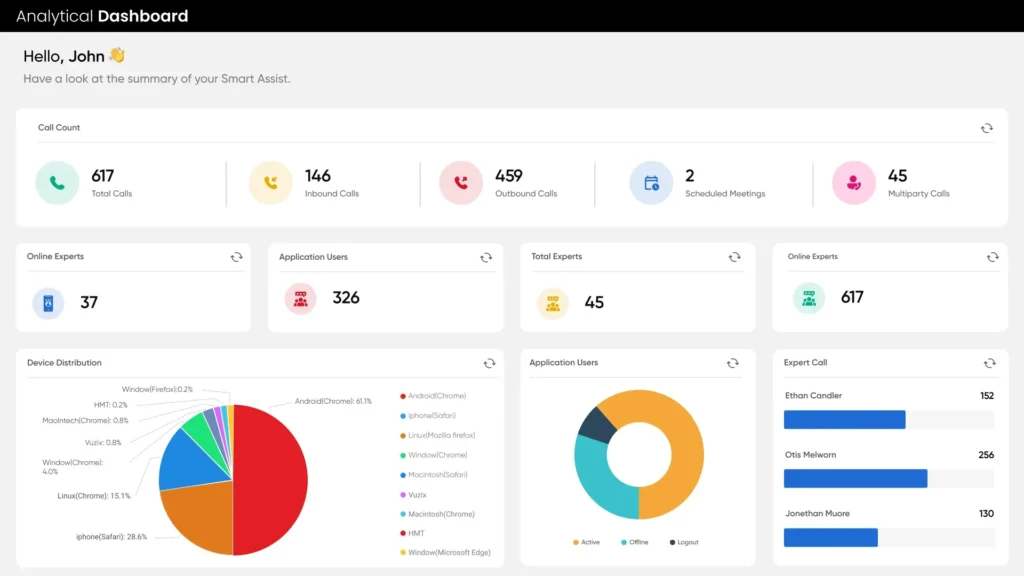The image size is (1024, 576).
Task: Toggle Android(Chrome) in the device legend
Action: [x=436, y=396]
